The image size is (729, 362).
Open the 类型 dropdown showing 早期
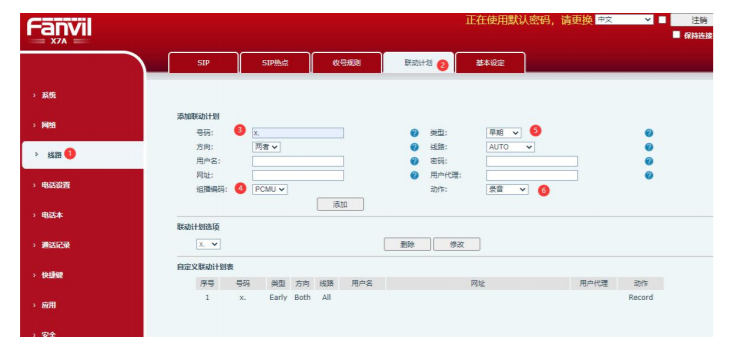click(x=504, y=132)
